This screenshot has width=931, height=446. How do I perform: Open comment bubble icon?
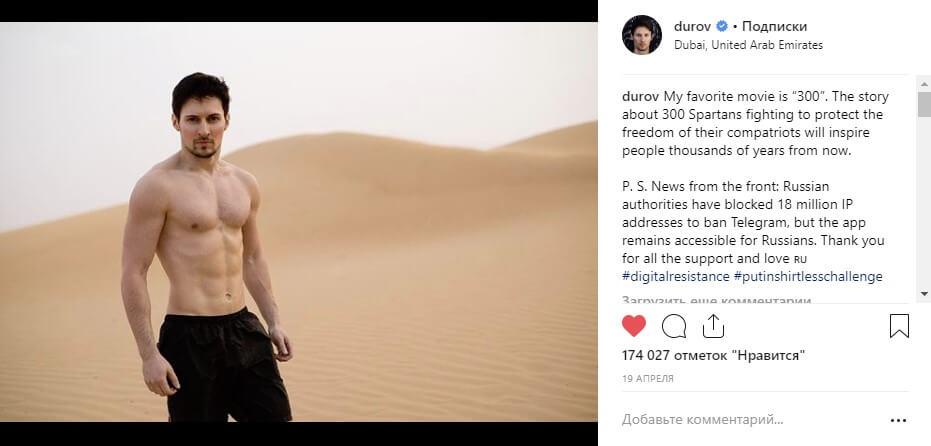point(673,326)
